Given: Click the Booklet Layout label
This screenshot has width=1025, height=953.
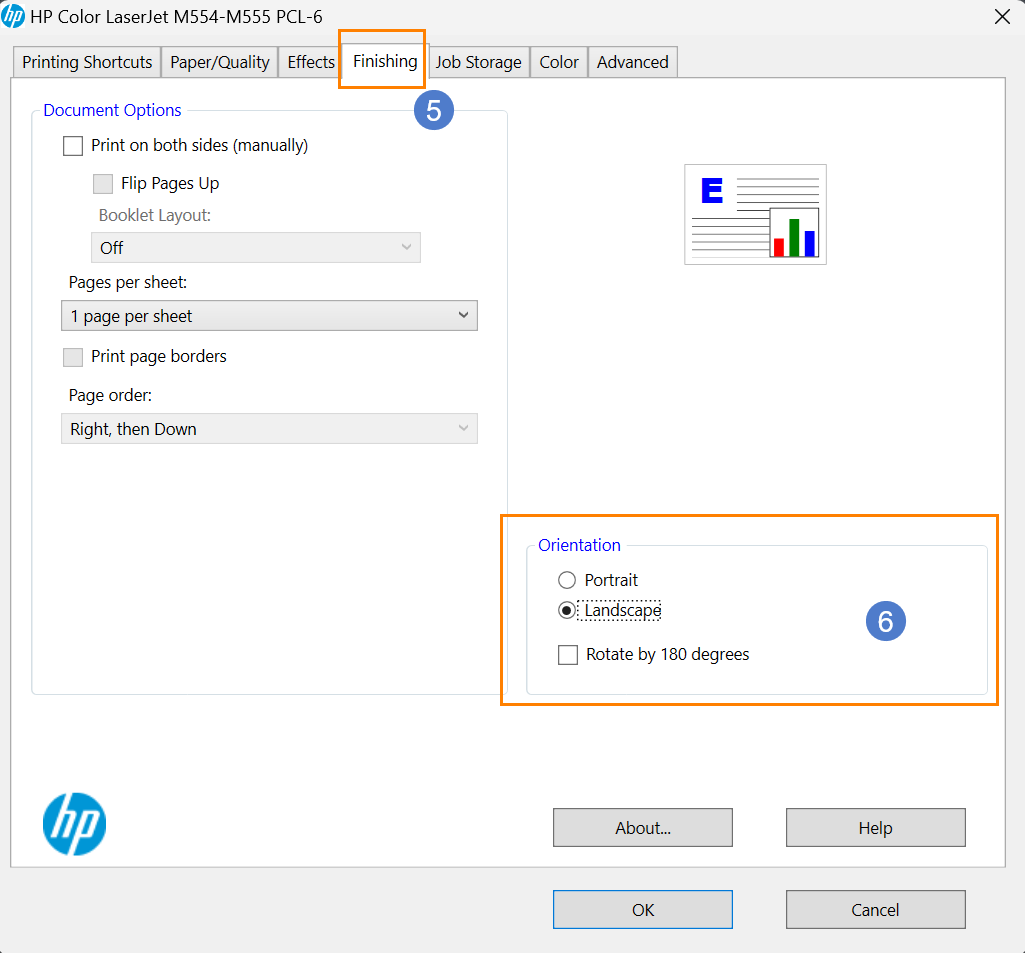Looking at the screenshot, I should (155, 215).
